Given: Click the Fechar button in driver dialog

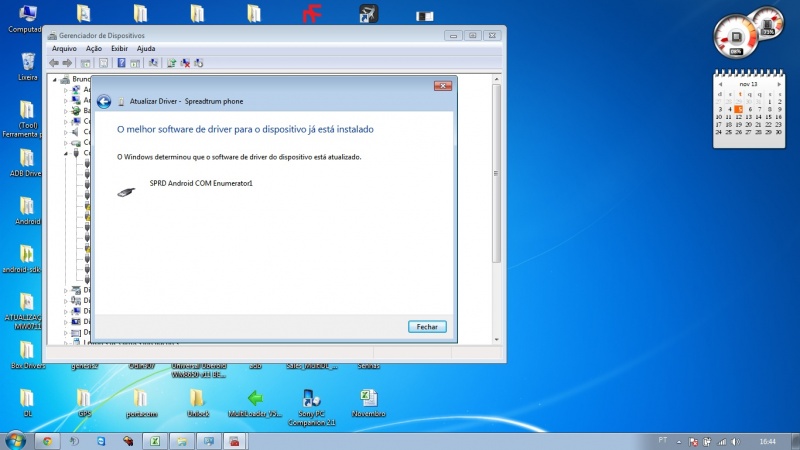Looking at the screenshot, I should [x=427, y=327].
